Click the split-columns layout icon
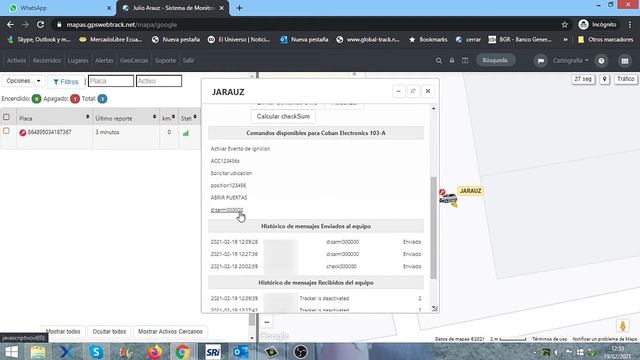This screenshot has height=360, width=640. click(x=465, y=60)
